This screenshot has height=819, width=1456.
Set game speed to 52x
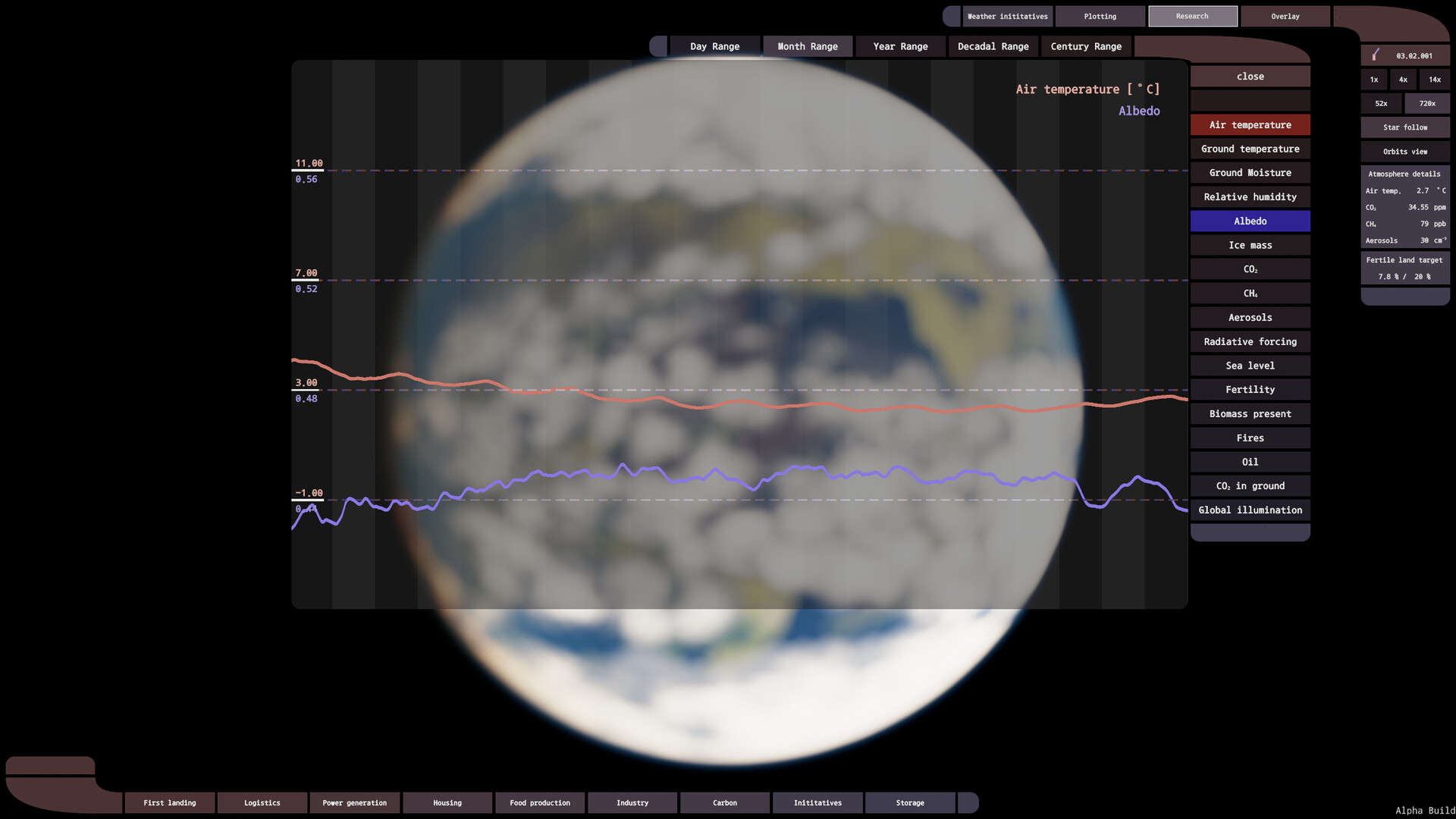(1382, 103)
